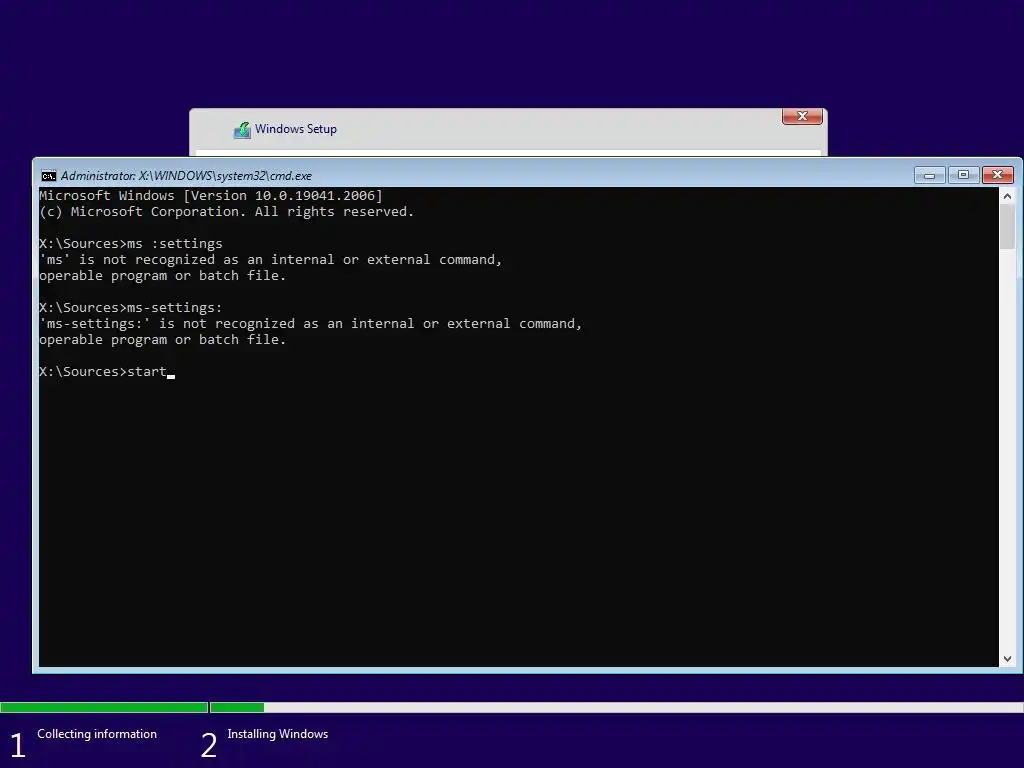Click the Administrator cmd.exe title text
Image resolution: width=1024 pixels, height=768 pixels.
[186, 176]
